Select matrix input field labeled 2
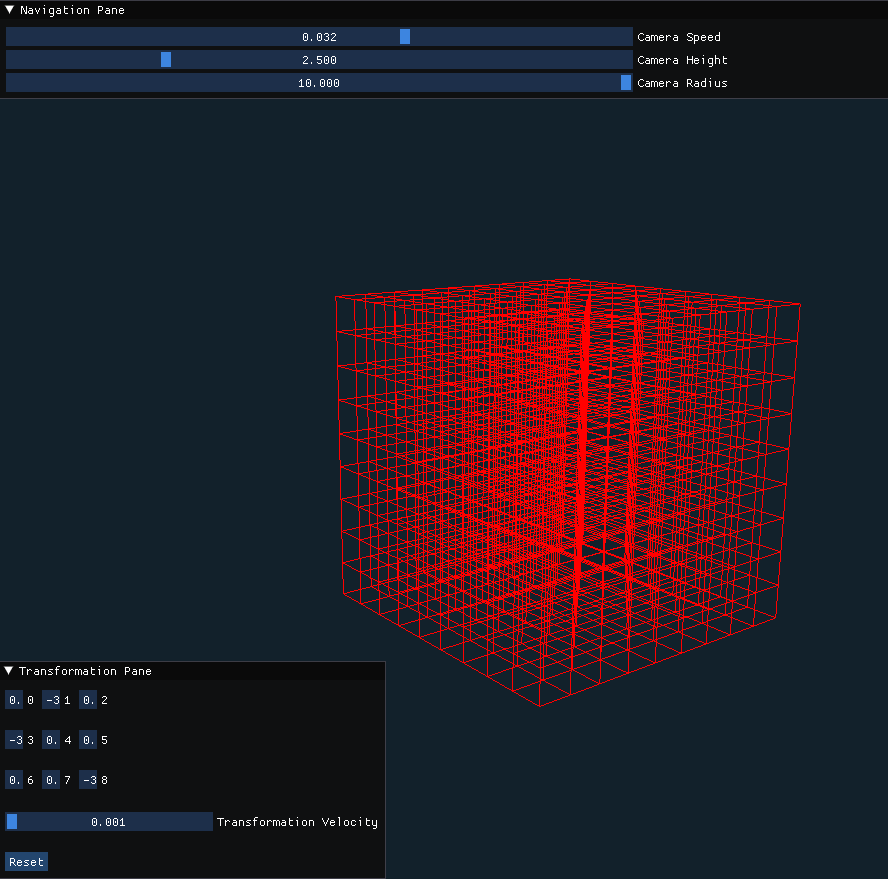 tap(88, 700)
